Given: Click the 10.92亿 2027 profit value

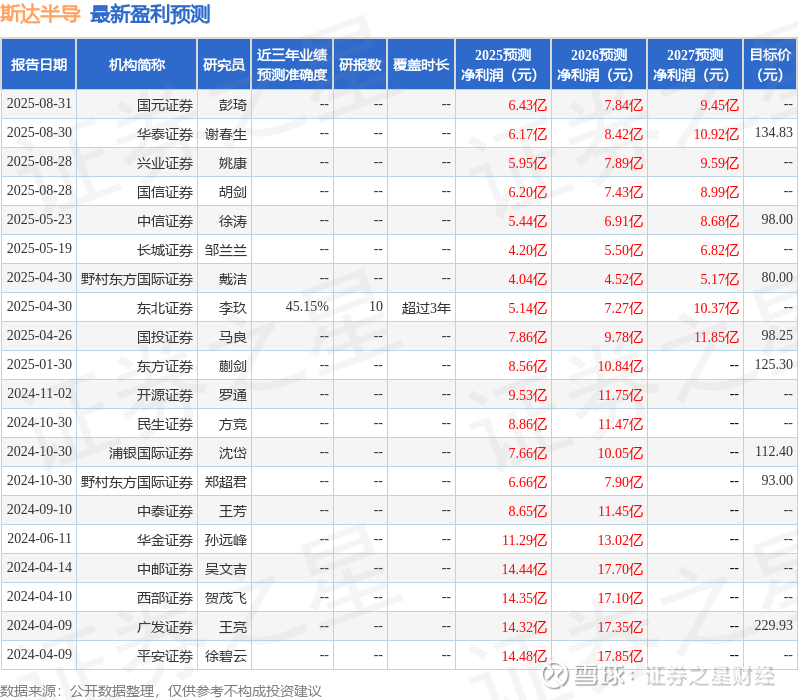Looking at the screenshot, I should (x=716, y=134).
